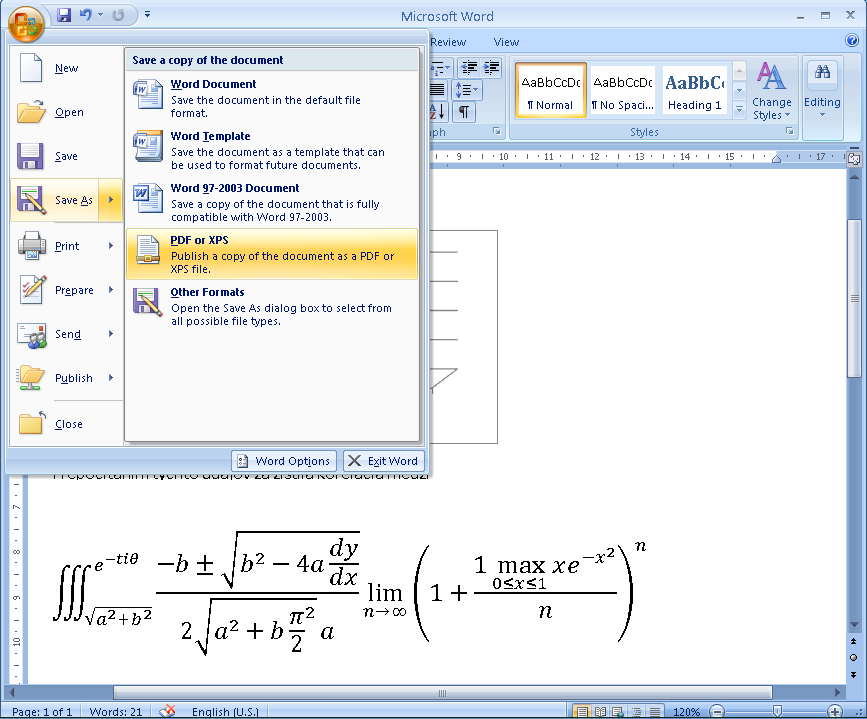This screenshot has width=867, height=719.
Task: Expand the Print submenu arrow
Action: (x=111, y=246)
